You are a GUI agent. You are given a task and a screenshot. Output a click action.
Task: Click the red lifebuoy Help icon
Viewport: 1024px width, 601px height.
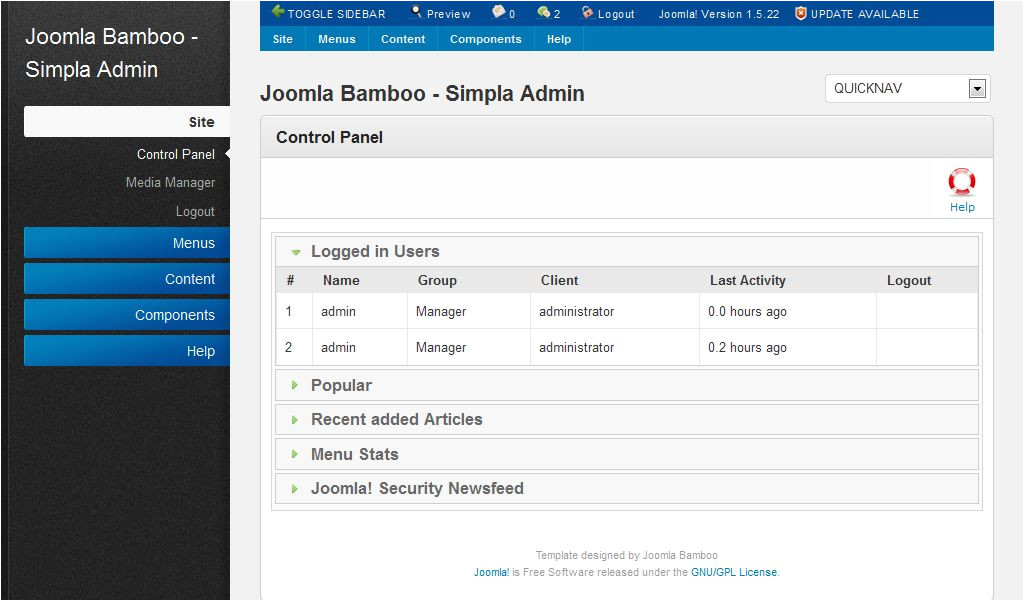(962, 182)
